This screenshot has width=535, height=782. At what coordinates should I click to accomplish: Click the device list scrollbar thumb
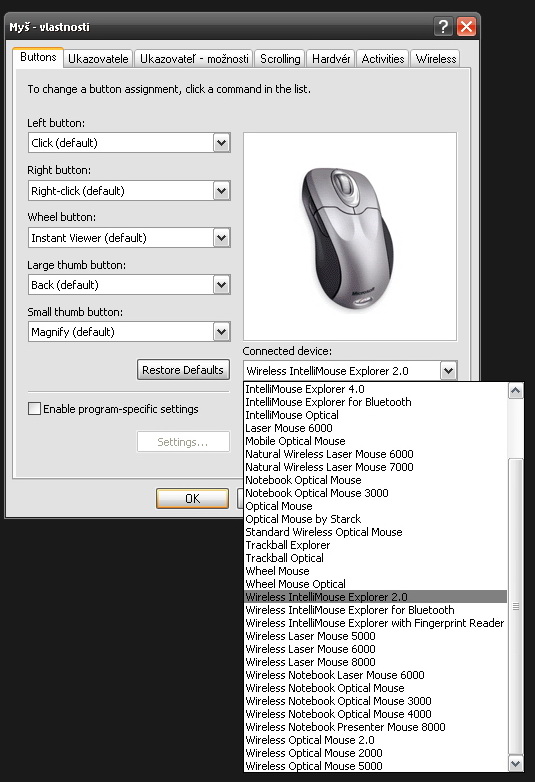(x=516, y=606)
